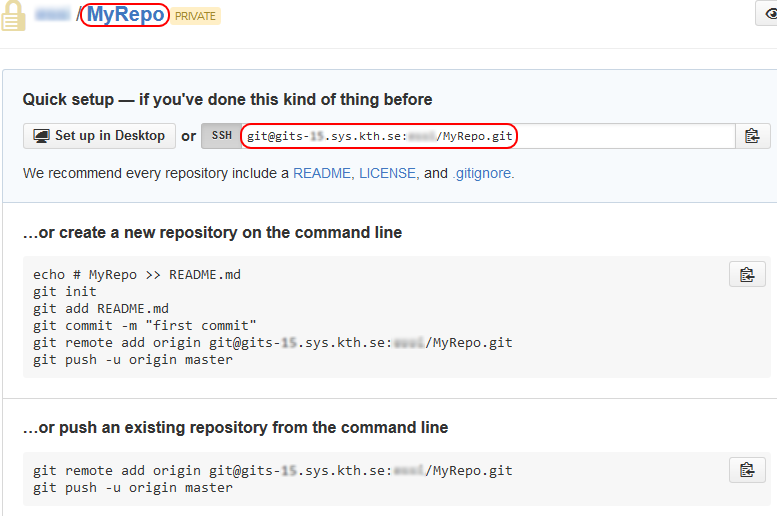Click the create a new repository heading

coord(212,232)
